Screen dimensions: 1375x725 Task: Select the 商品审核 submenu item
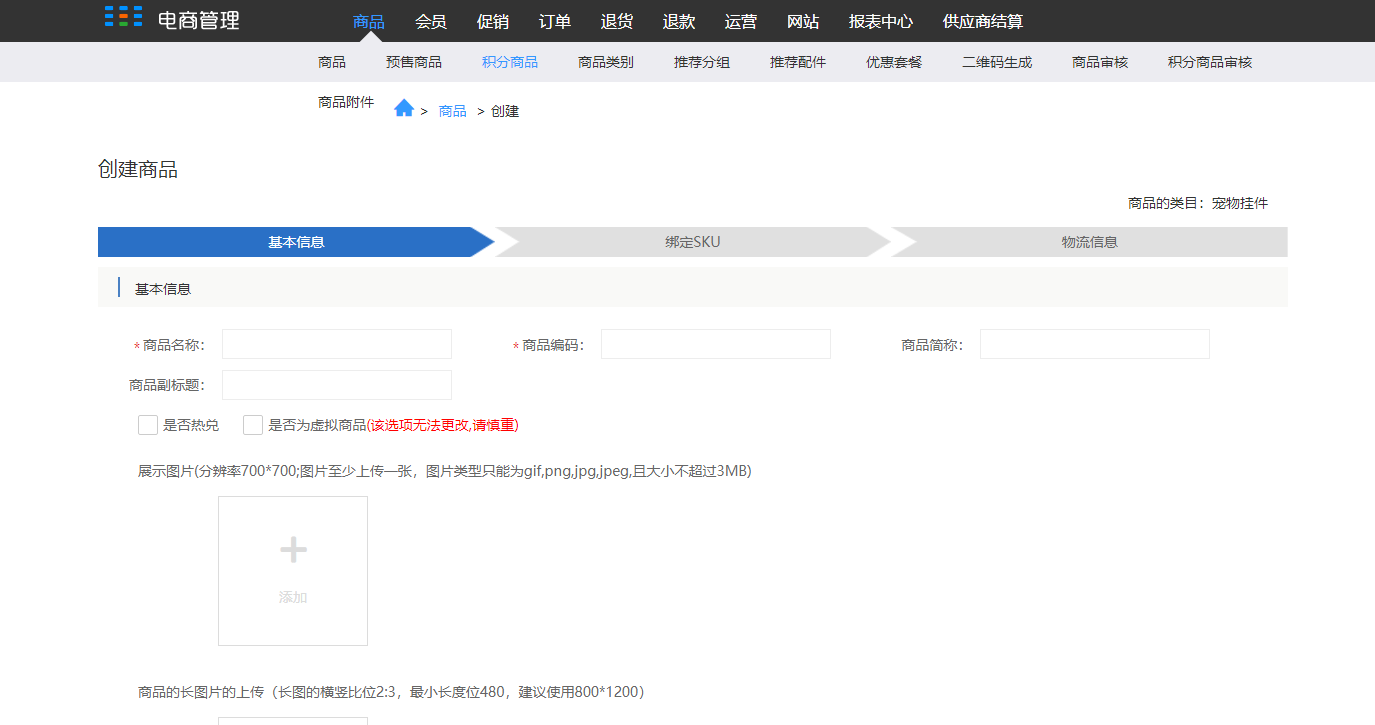coord(1100,62)
